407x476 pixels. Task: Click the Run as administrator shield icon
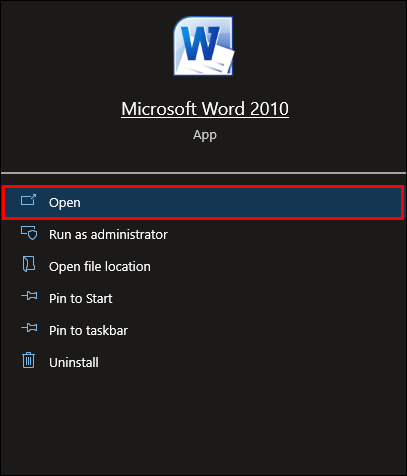pyautogui.click(x=29, y=233)
